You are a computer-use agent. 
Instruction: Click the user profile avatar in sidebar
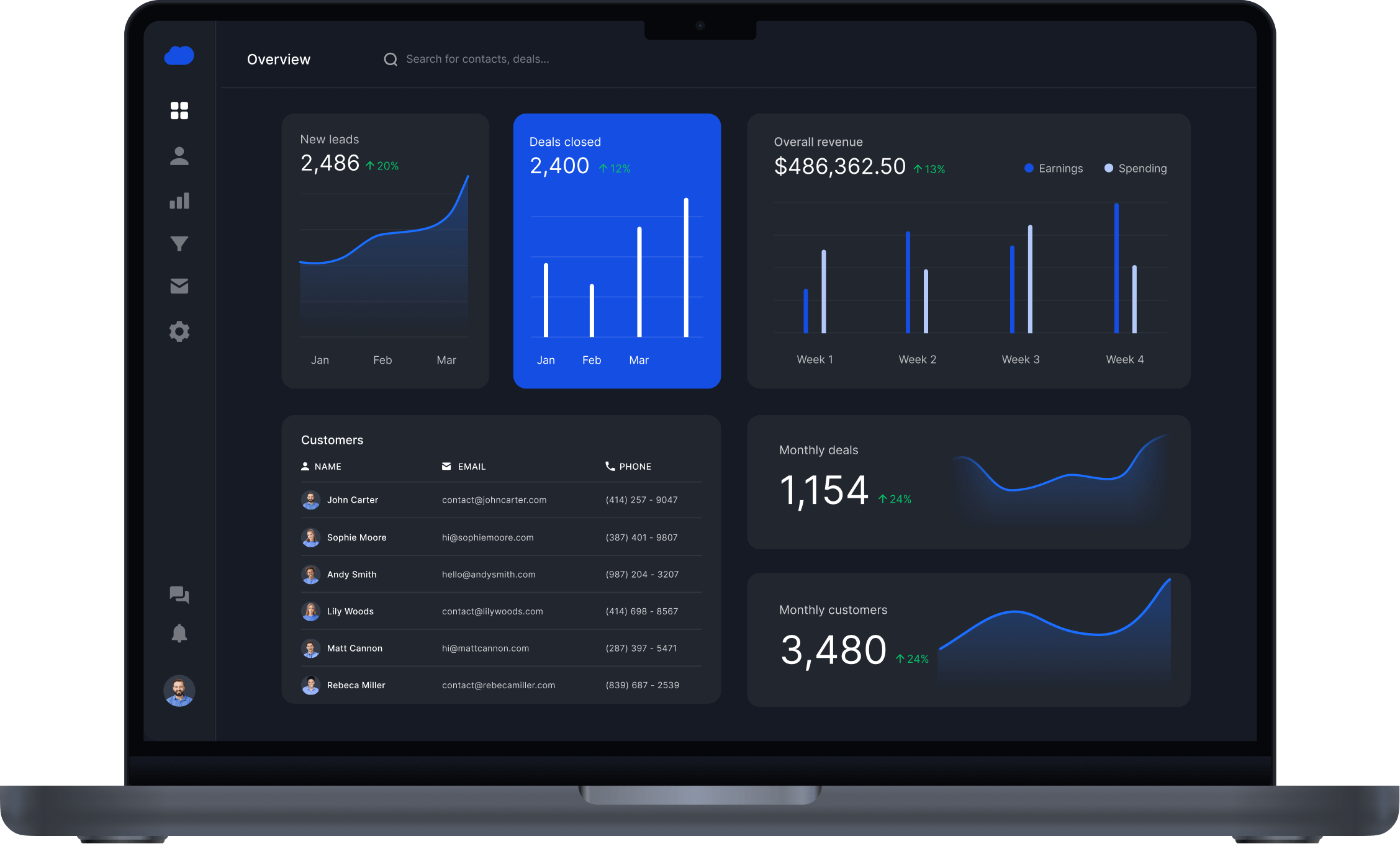[x=179, y=691]
